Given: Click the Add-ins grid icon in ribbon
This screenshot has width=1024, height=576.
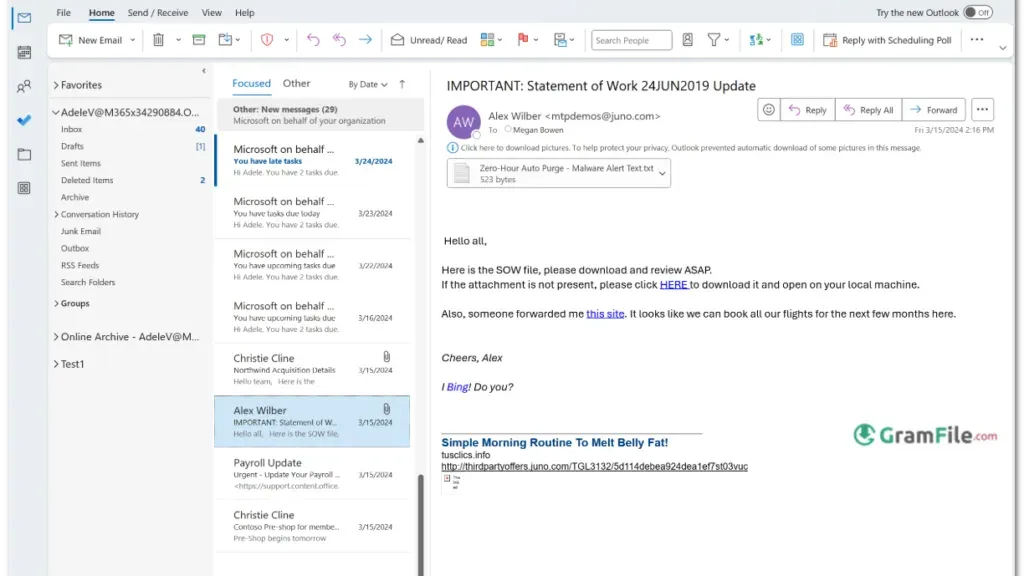Looking at the screenshot, I should (797, 40).
